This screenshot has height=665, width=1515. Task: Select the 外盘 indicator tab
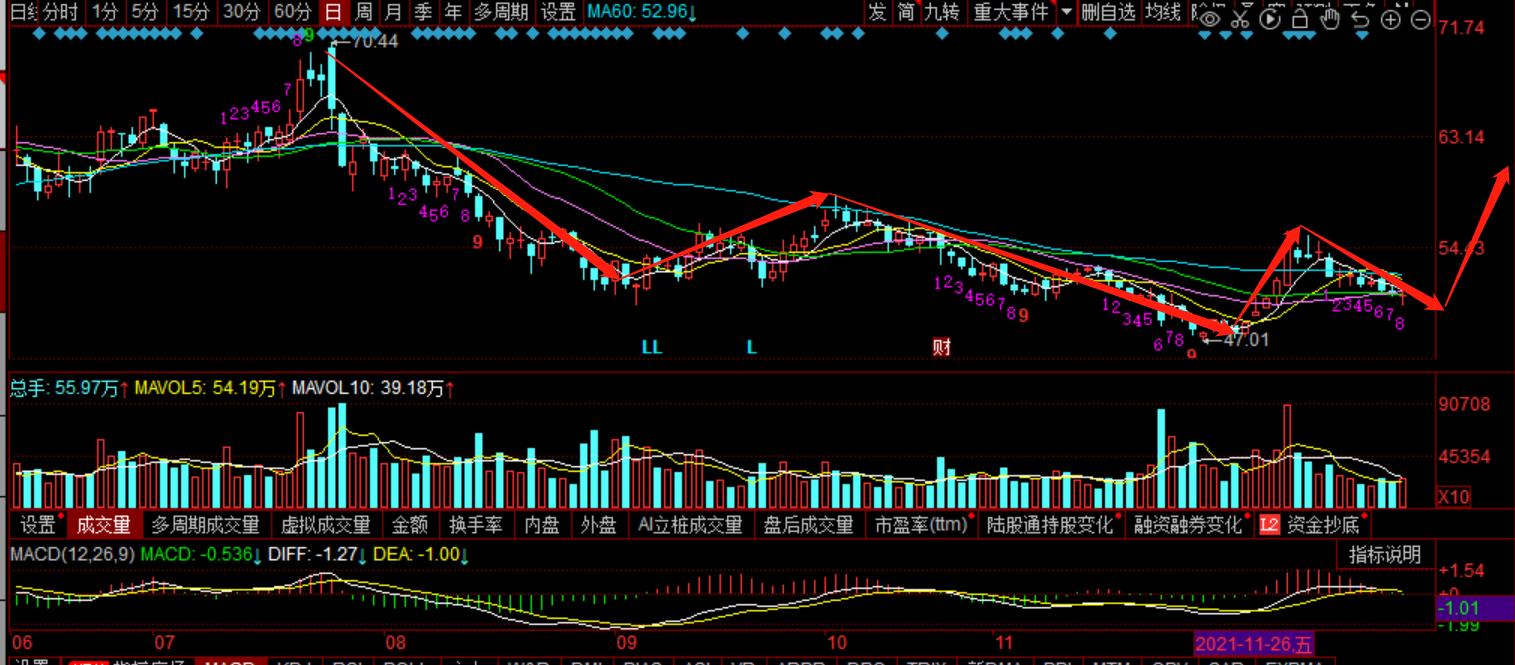[x=598, y=525]
